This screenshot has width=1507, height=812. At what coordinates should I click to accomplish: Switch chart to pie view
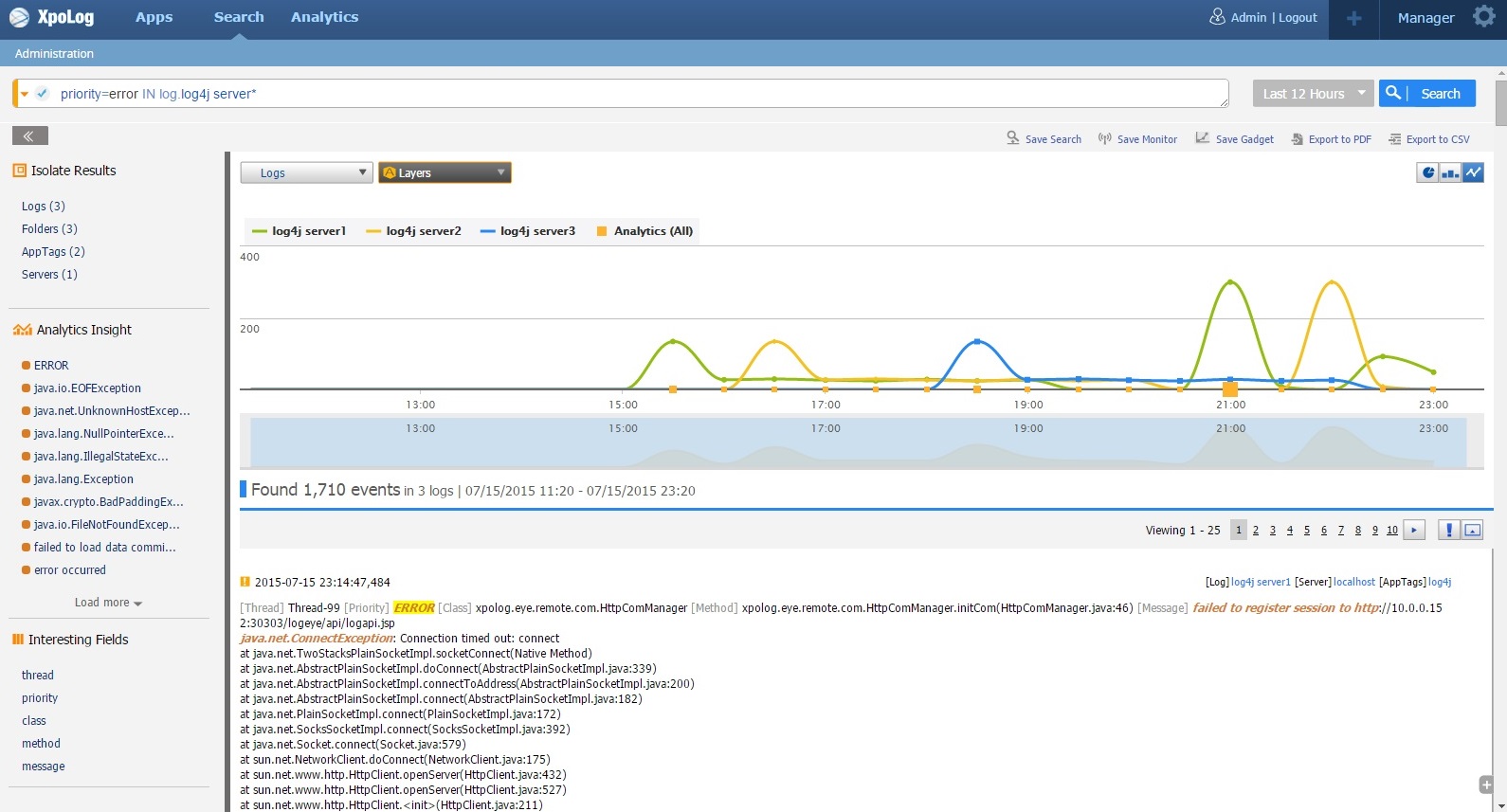1427,172
